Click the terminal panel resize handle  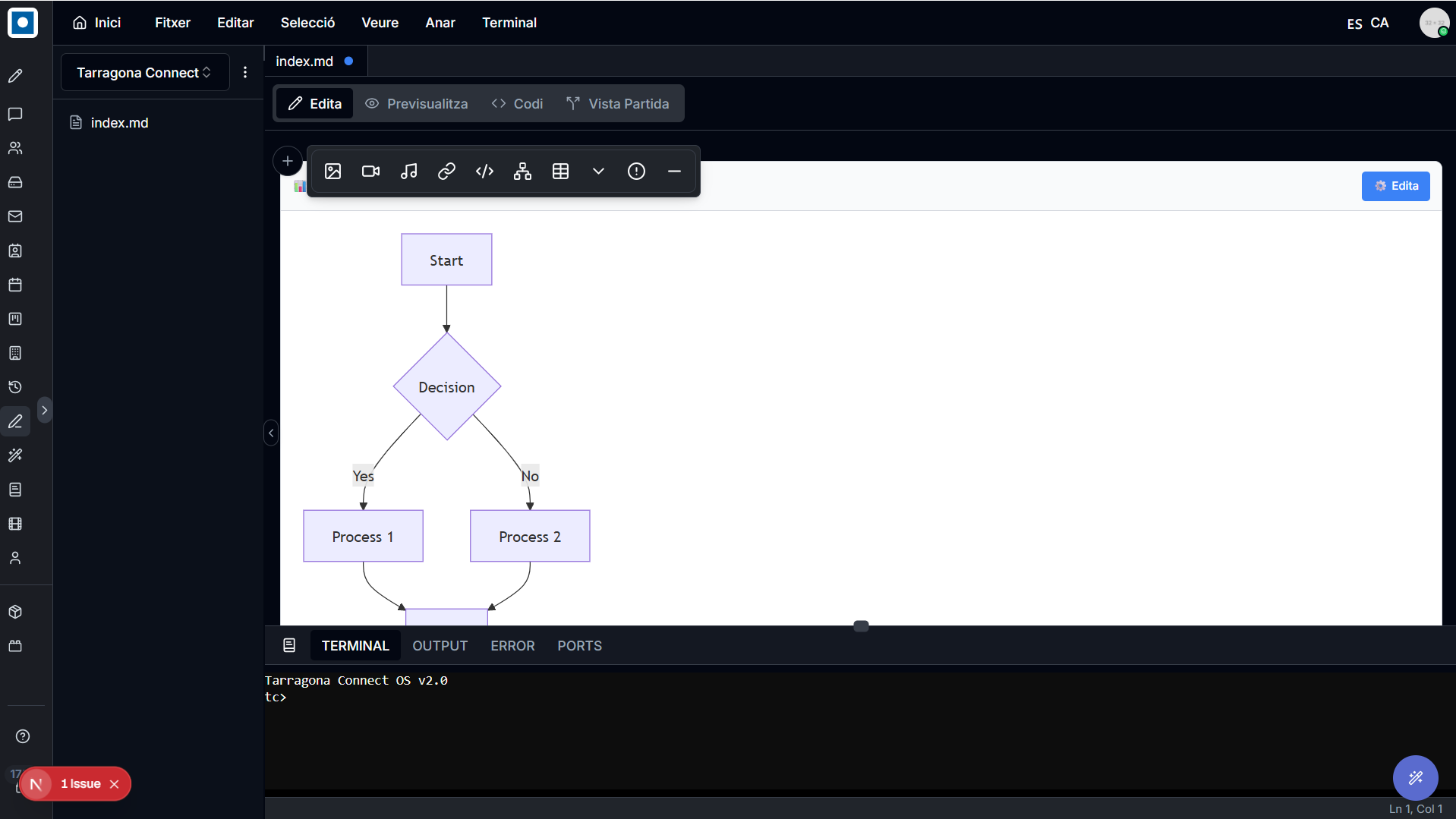[861, 626]
